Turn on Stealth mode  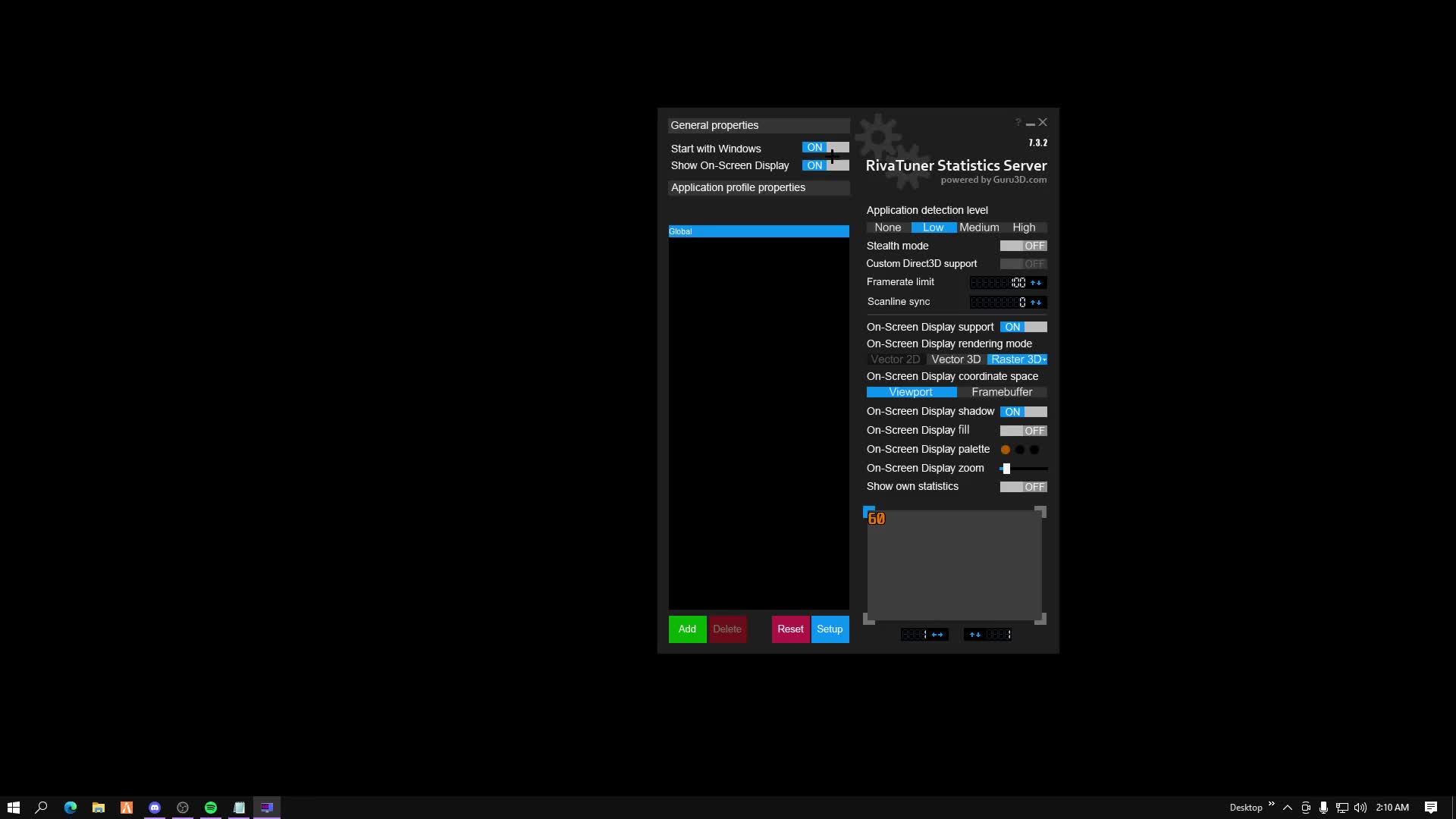click(1023, 246)
